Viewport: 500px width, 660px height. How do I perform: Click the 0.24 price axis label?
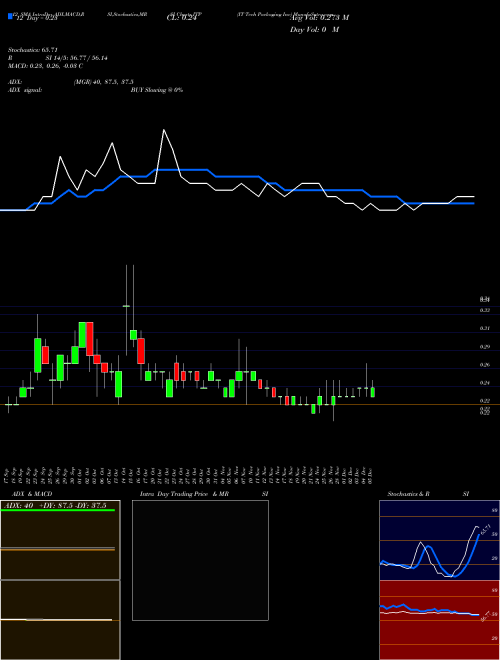[485, 383]
